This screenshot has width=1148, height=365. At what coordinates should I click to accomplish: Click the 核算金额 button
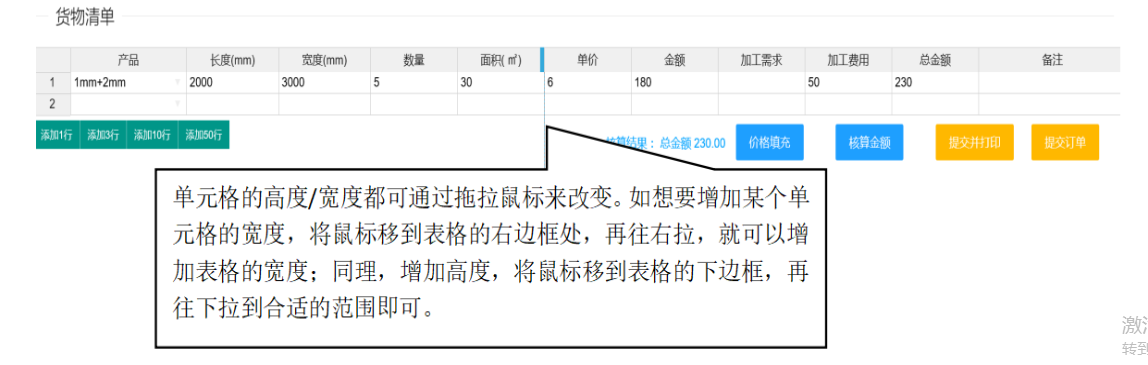(869, 143)
